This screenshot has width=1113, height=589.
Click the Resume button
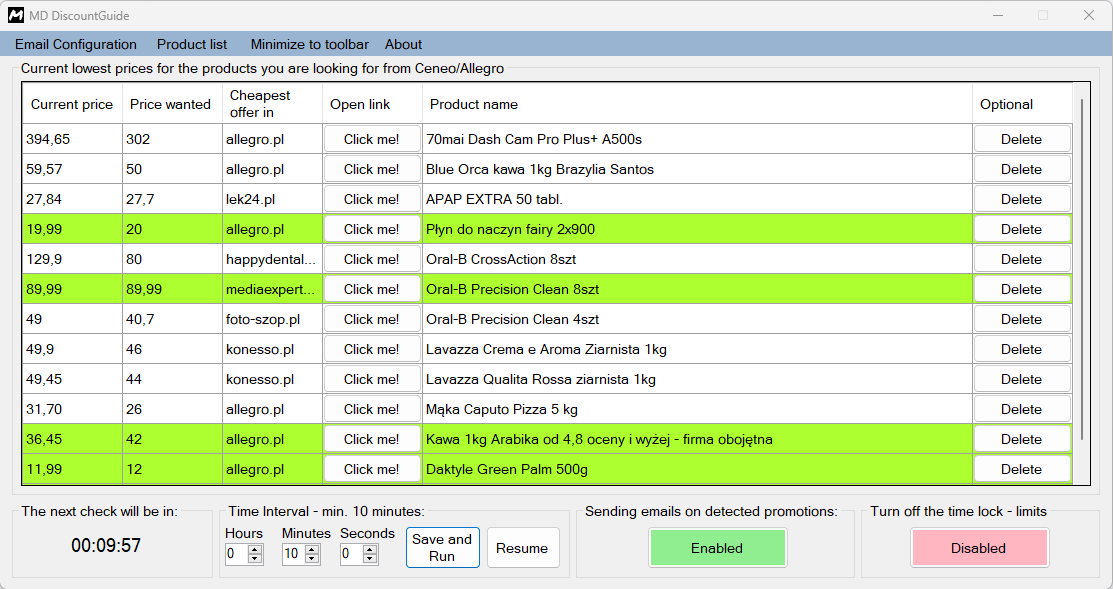(522, 548)
